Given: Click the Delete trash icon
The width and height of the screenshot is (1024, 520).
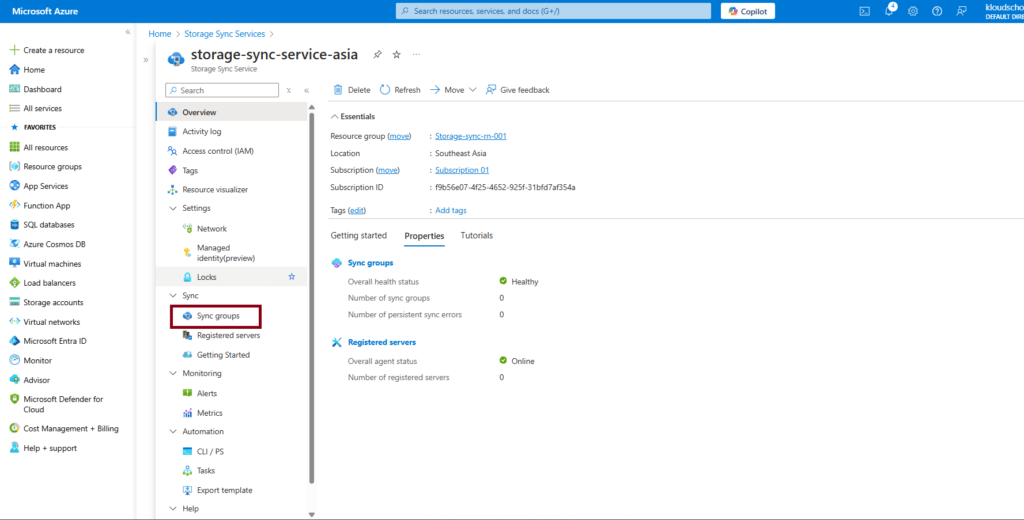Looking at the screenshot, I should pos(338,90).
